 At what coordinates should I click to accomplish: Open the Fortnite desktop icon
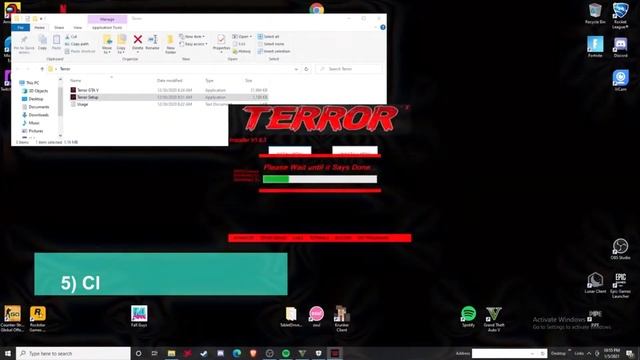click(595, 47)
